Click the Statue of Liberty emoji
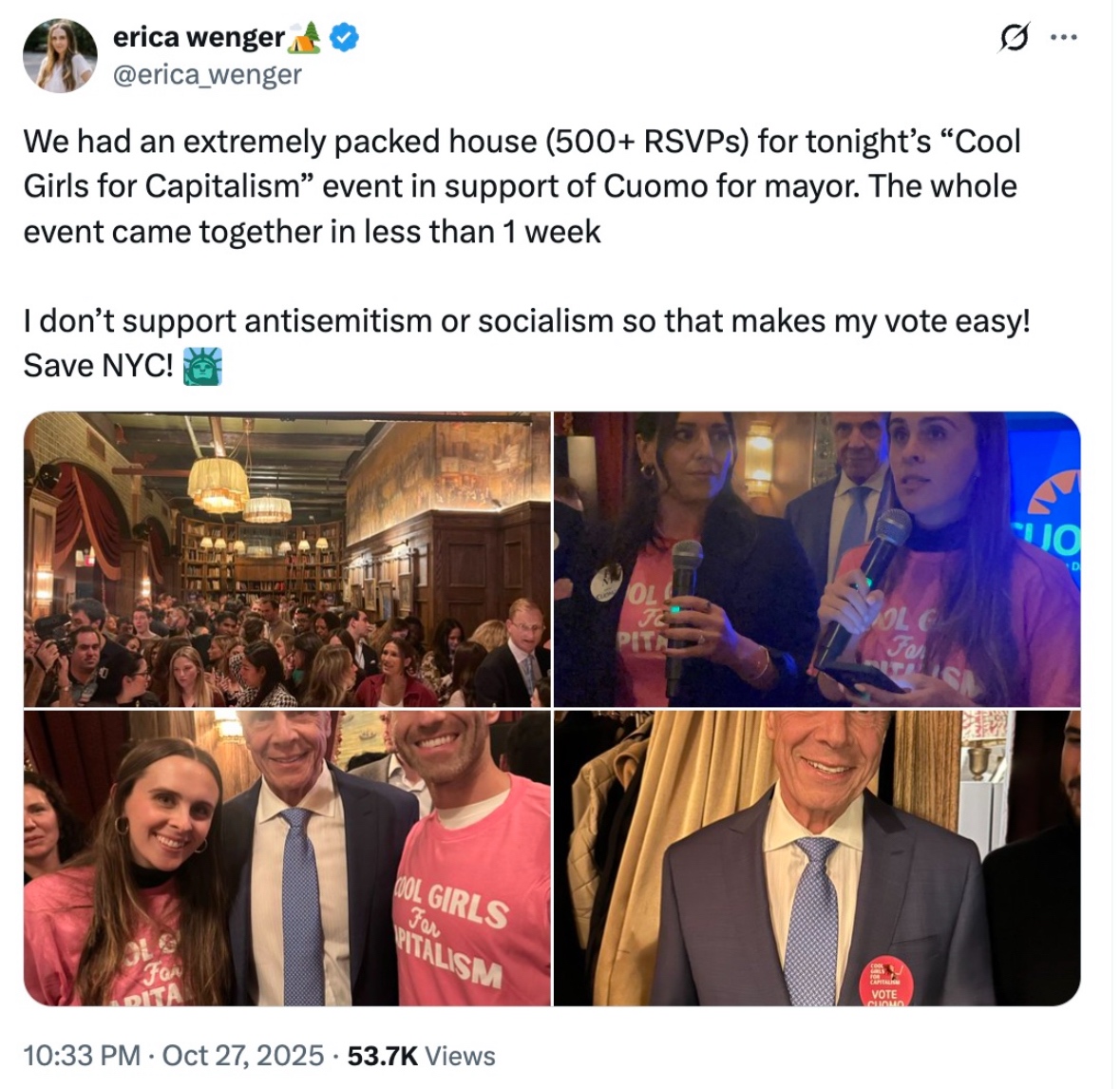Screen dimensions: 1120x1089 pyautogui.click(x=203, y=367)
